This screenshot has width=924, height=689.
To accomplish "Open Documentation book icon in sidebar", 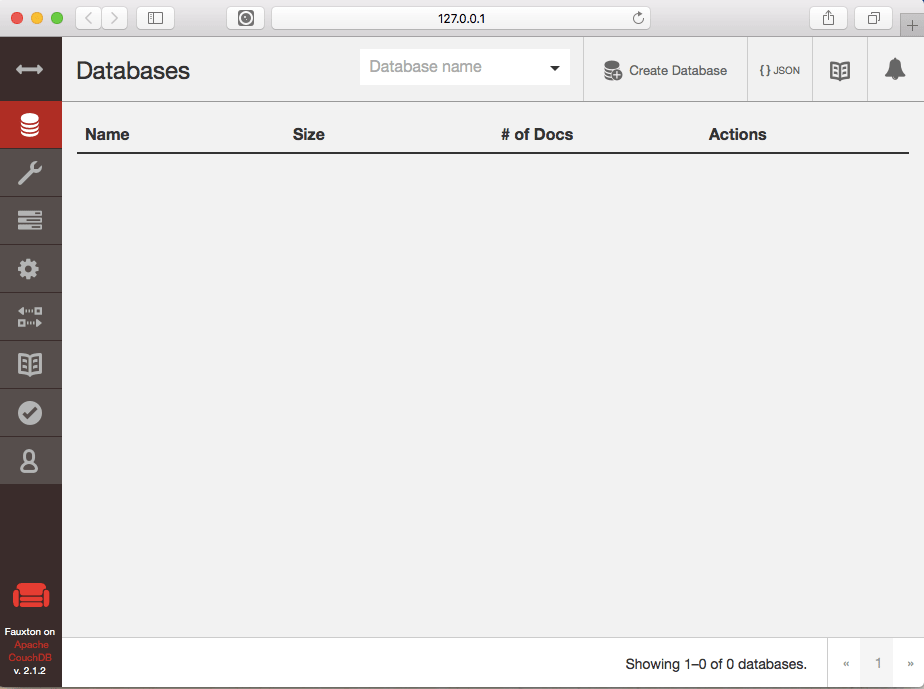I will point(30,365).
